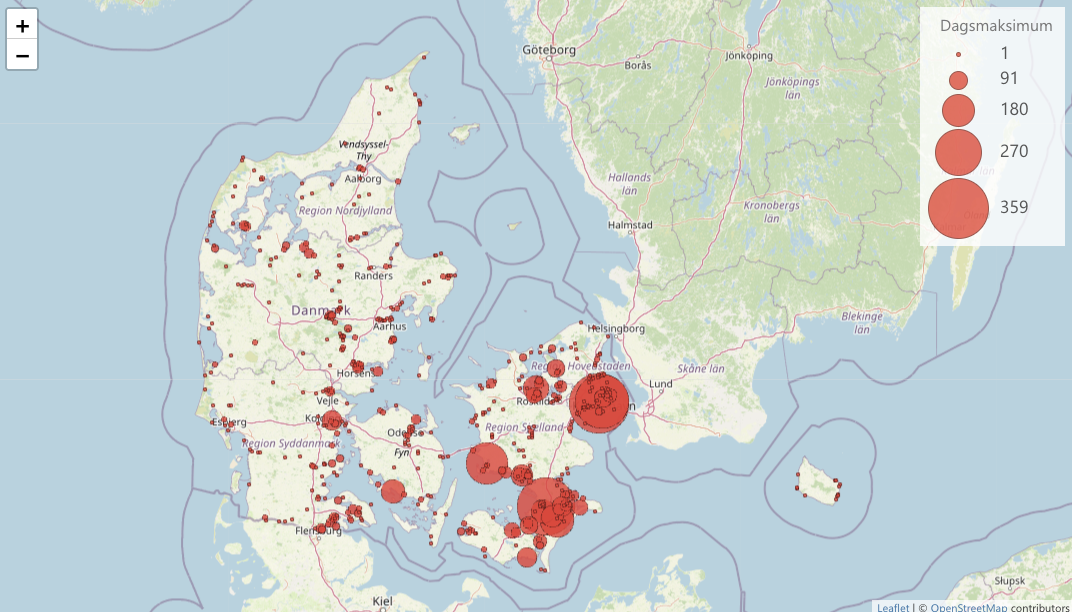
Task: Open the OpenStreetMap contributors link
Action: pyautogui.click(x=967, y=606)
